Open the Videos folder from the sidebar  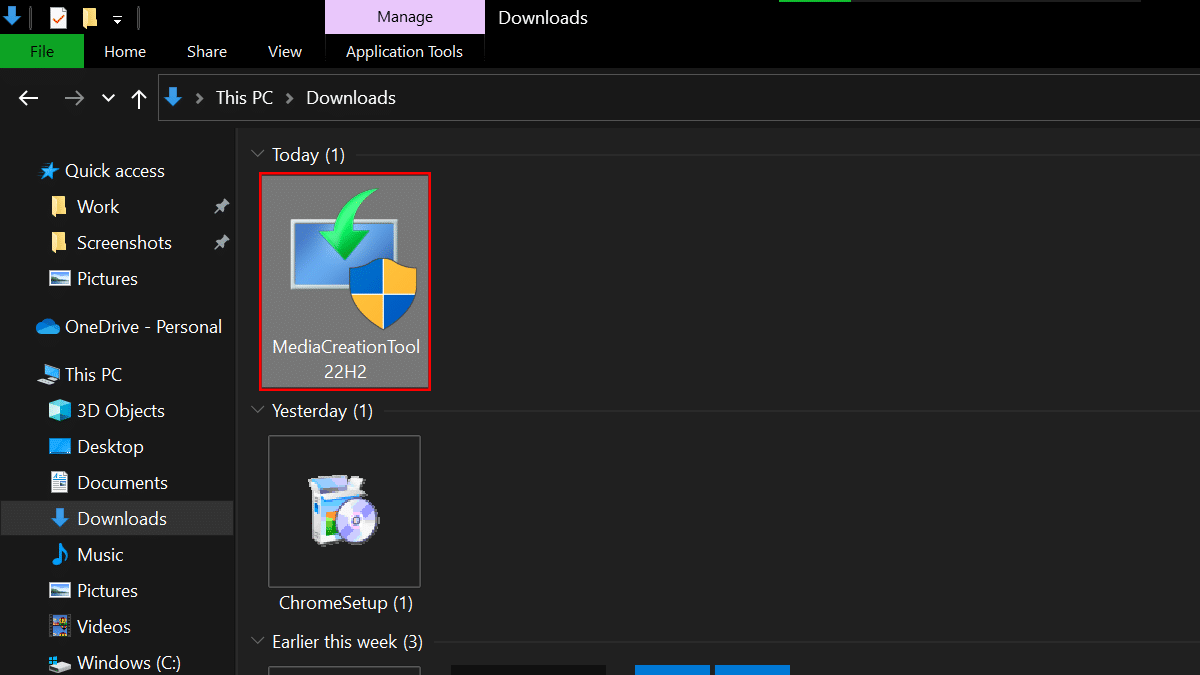coord(101,626)
